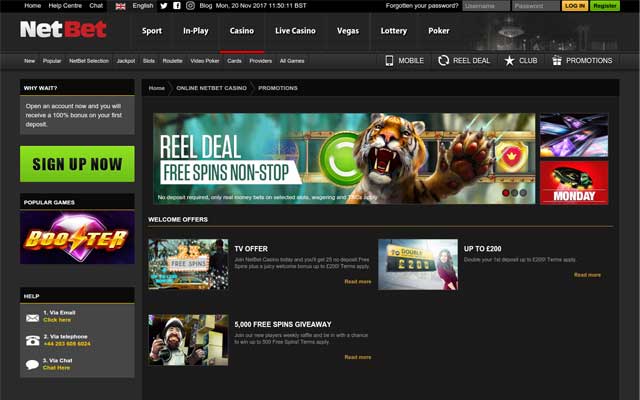This screenshot has height=400, width=640.
Task: Click the Club star icon
Action: [x=509, y=60]
